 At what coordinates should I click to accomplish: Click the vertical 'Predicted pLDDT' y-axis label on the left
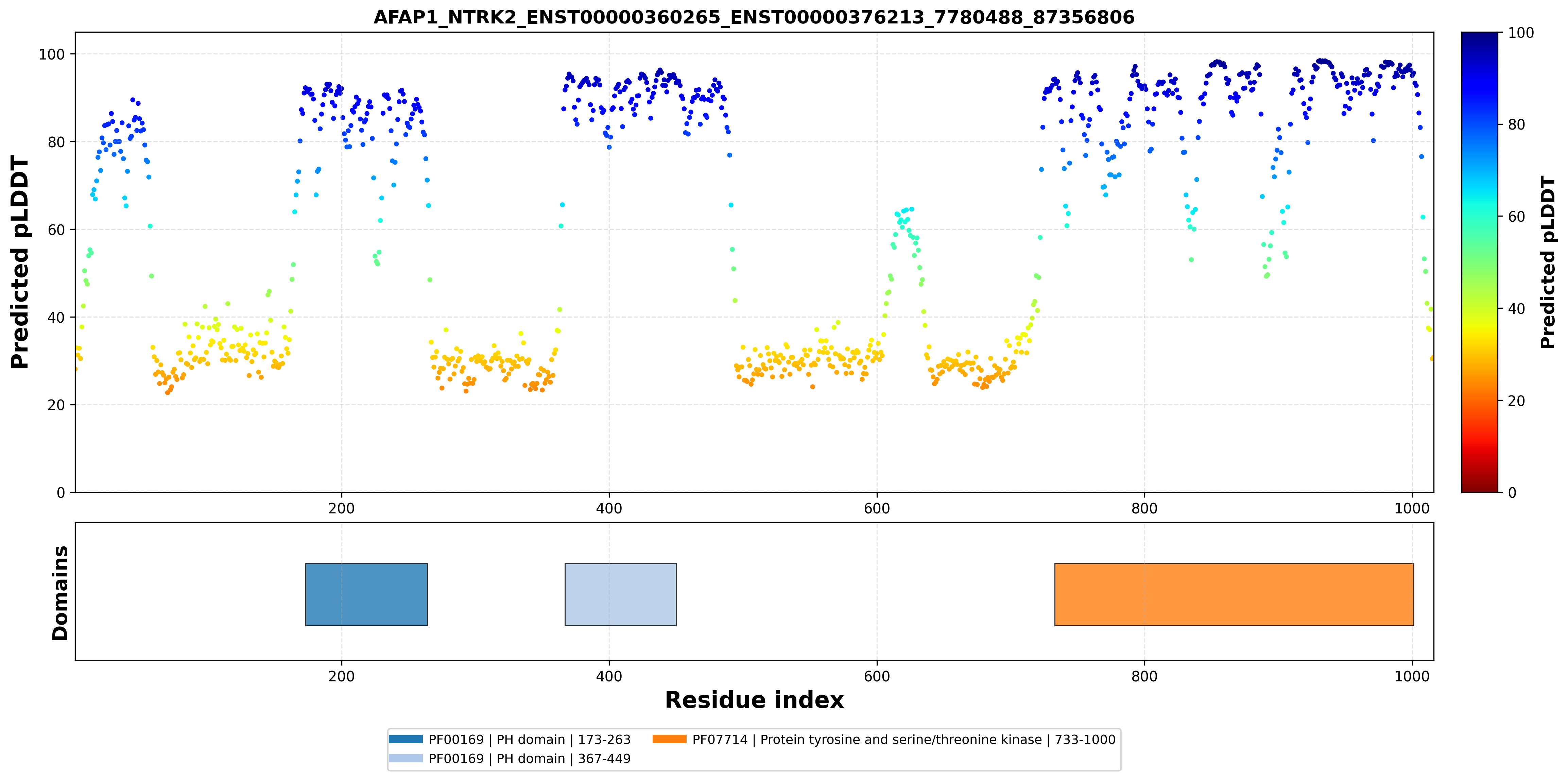coord(19,262)
